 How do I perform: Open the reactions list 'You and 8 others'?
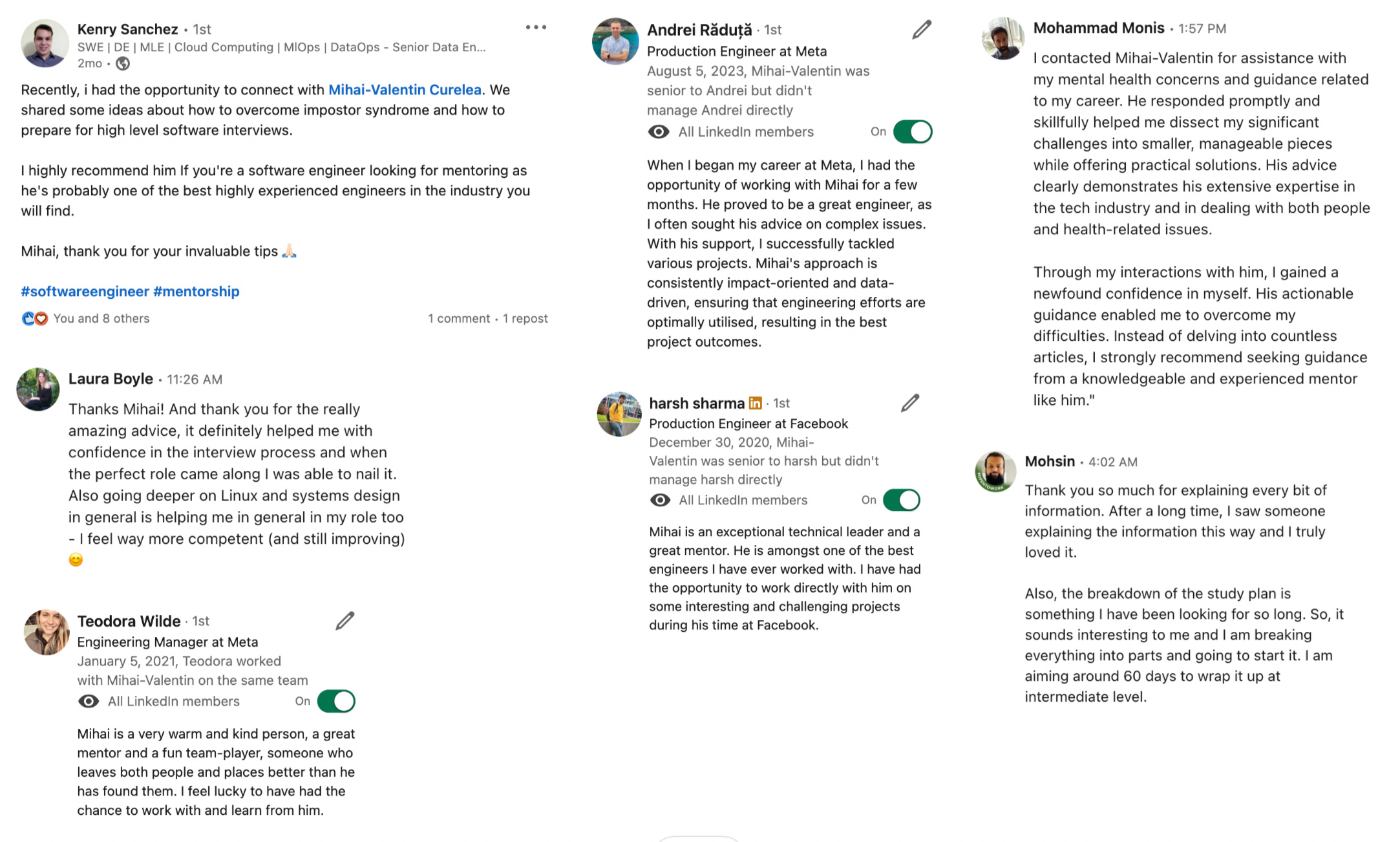101,319
